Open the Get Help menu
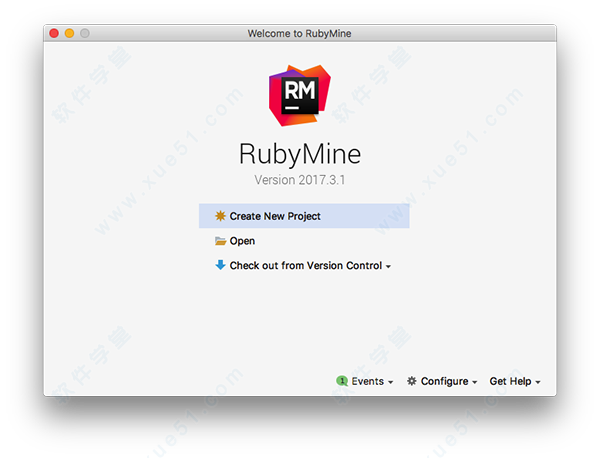The height and width of the screenshot is (458, 600). click(x=515, y=381)
